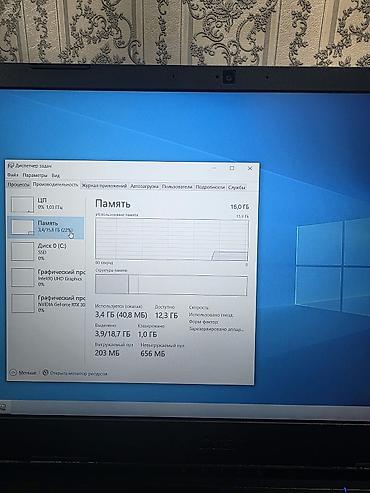Switch to Журнал приложений tab

pos(104,186)
